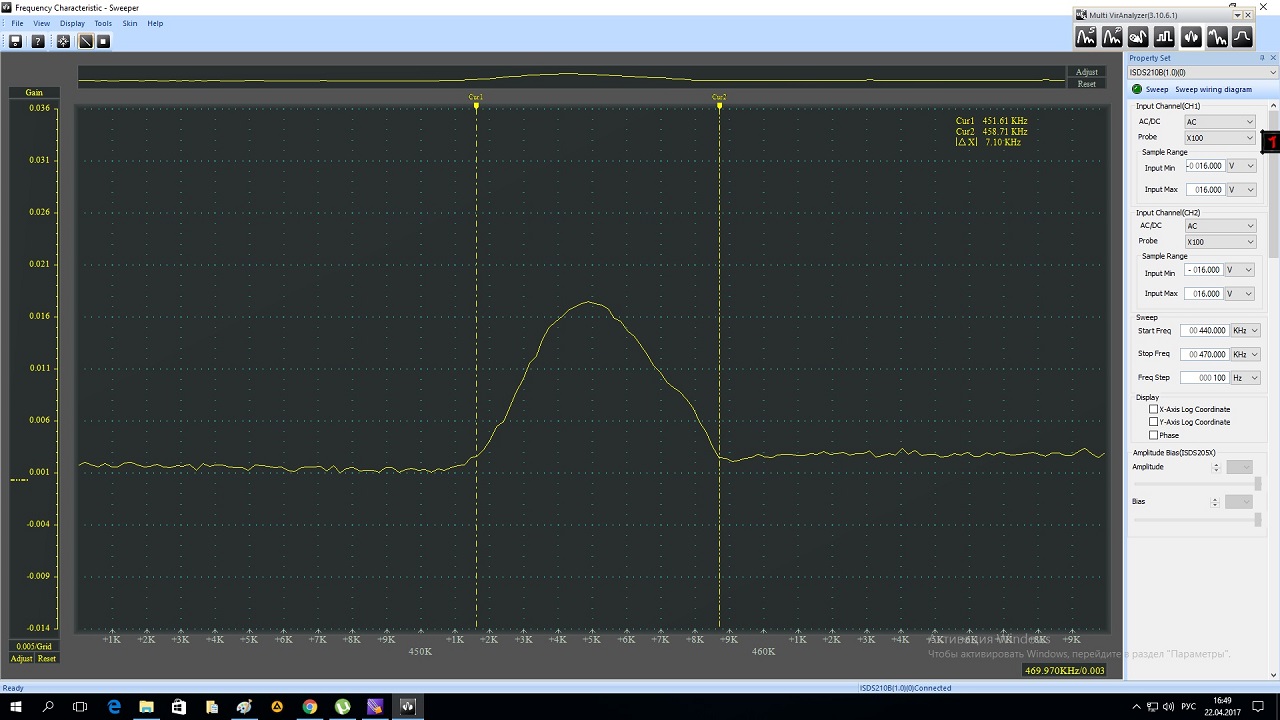Open the bandpass filter curve tool
1280x720 pixels.
tap(1242, 37)
